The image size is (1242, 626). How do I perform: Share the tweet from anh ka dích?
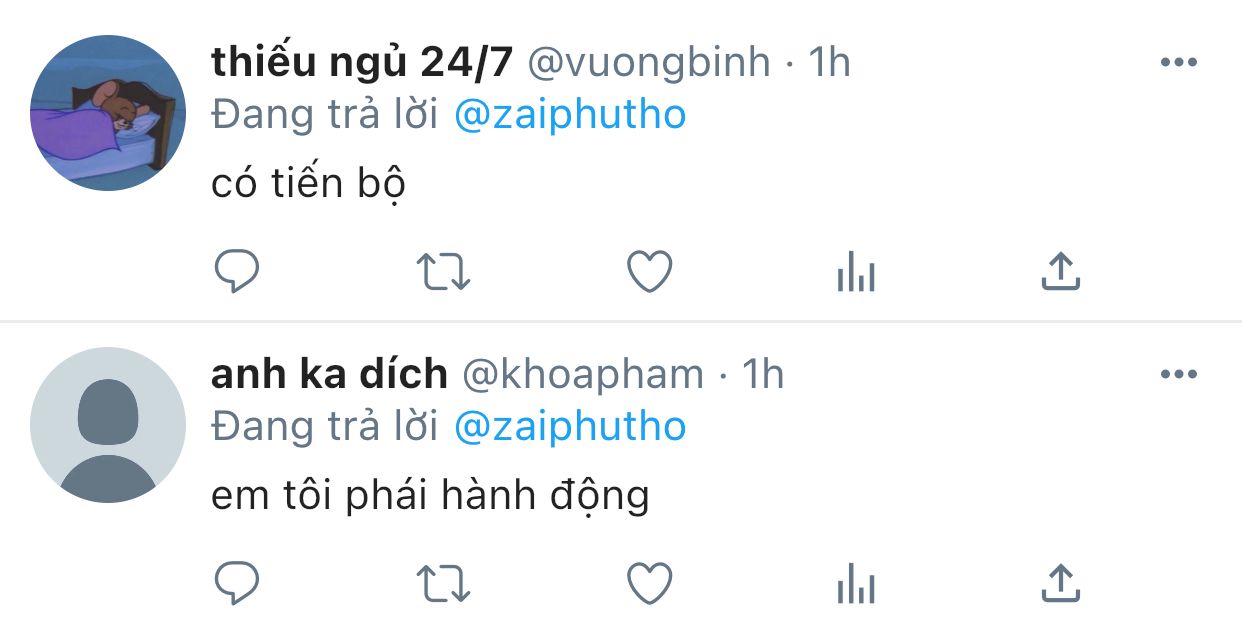[x=1061, y=583]
